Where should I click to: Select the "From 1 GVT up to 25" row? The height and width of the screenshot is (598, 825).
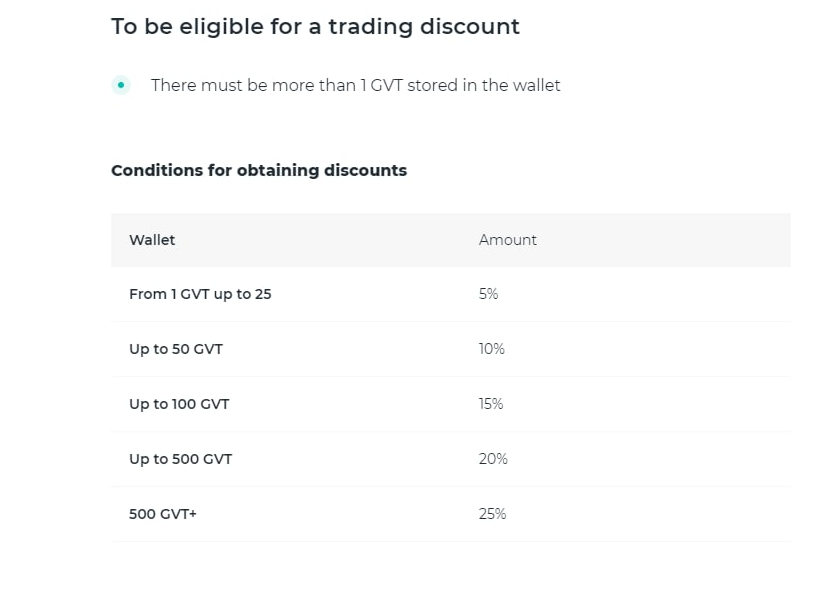tap(200, 294)
